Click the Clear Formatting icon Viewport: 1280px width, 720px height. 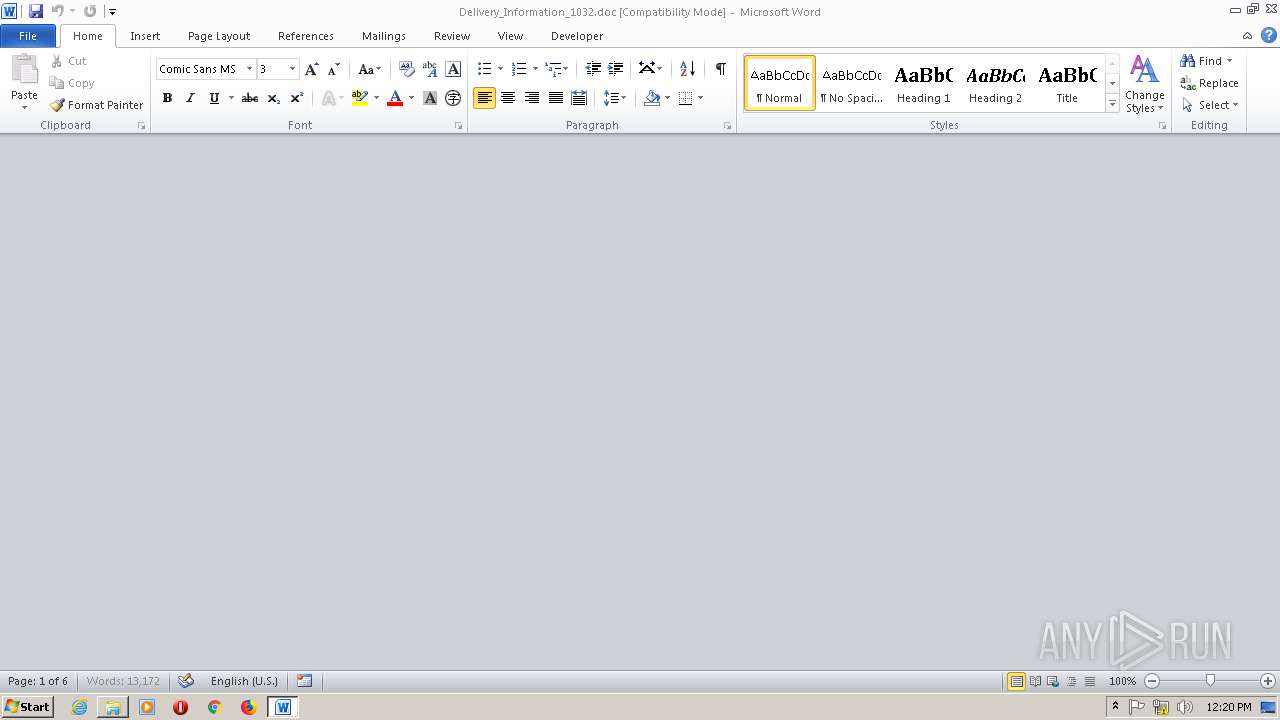[x=406, y=69]
